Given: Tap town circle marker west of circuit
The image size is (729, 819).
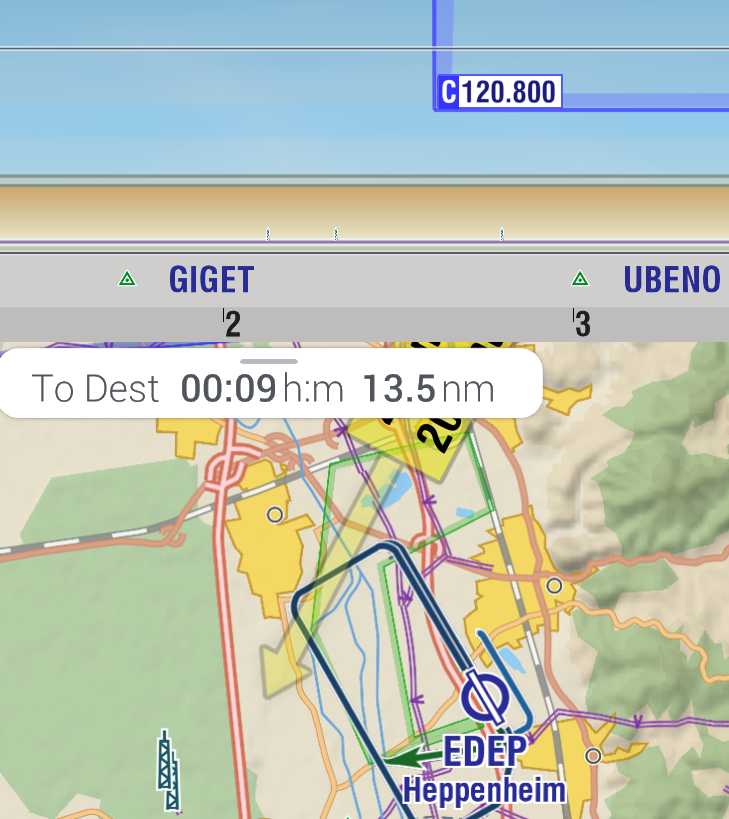Looking at the screenshot, I should click(275, 514).
